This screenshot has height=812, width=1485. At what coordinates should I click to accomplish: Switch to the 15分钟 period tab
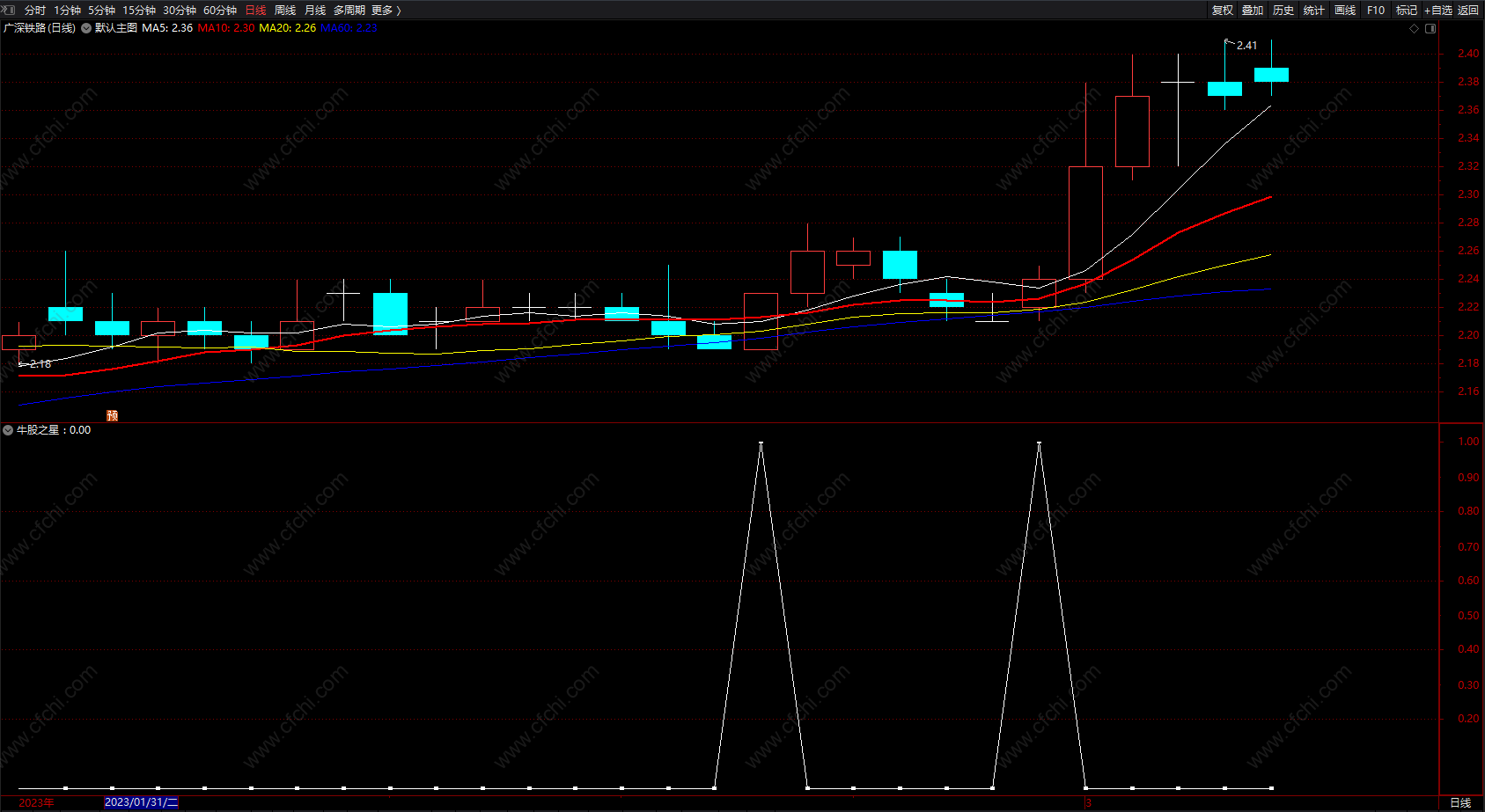click(139, 11)
